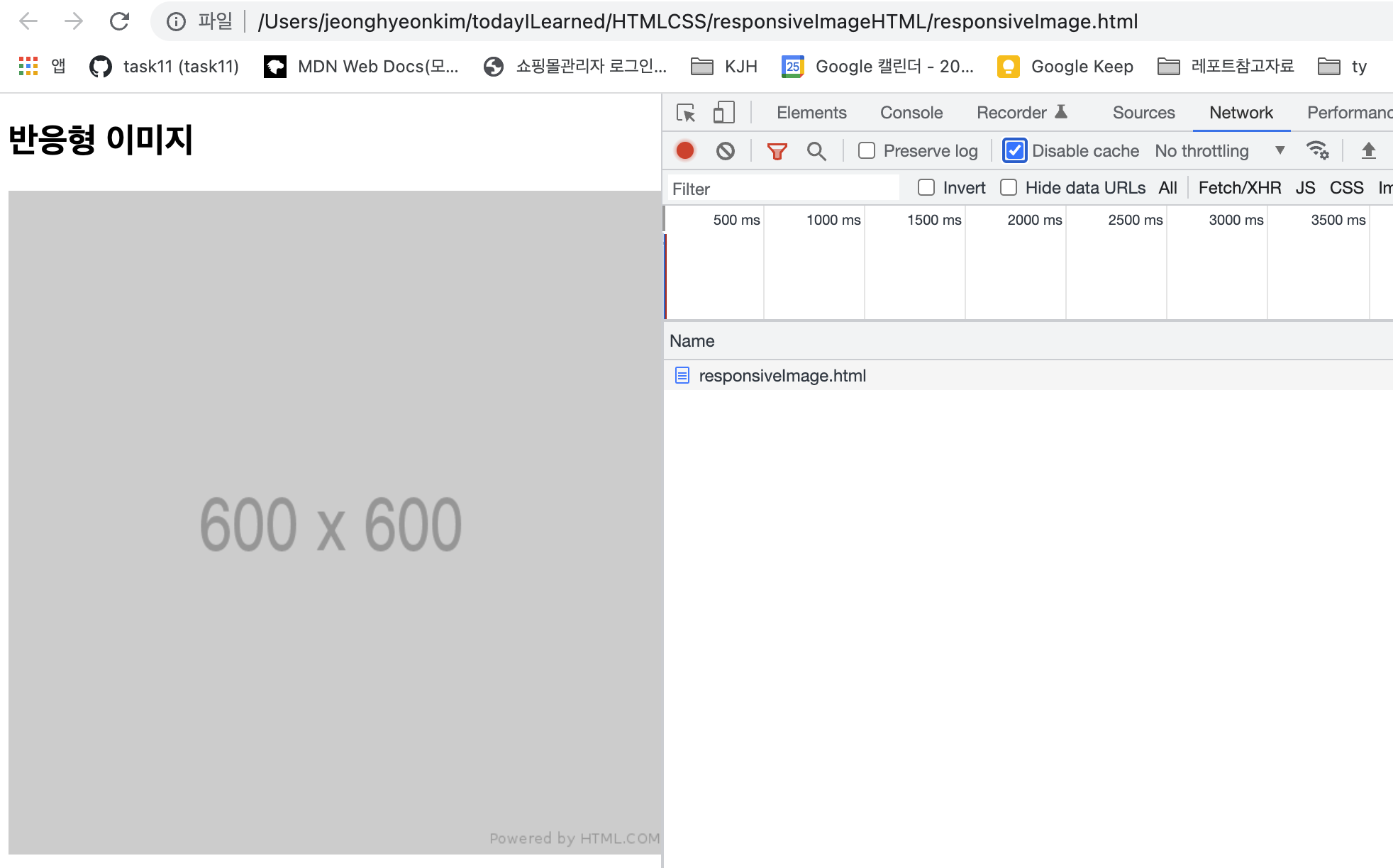The height and width of the screenshot is (868, 1393).
Task: Tick the Hide data URLs checkbox
Action: [1009, 188]
